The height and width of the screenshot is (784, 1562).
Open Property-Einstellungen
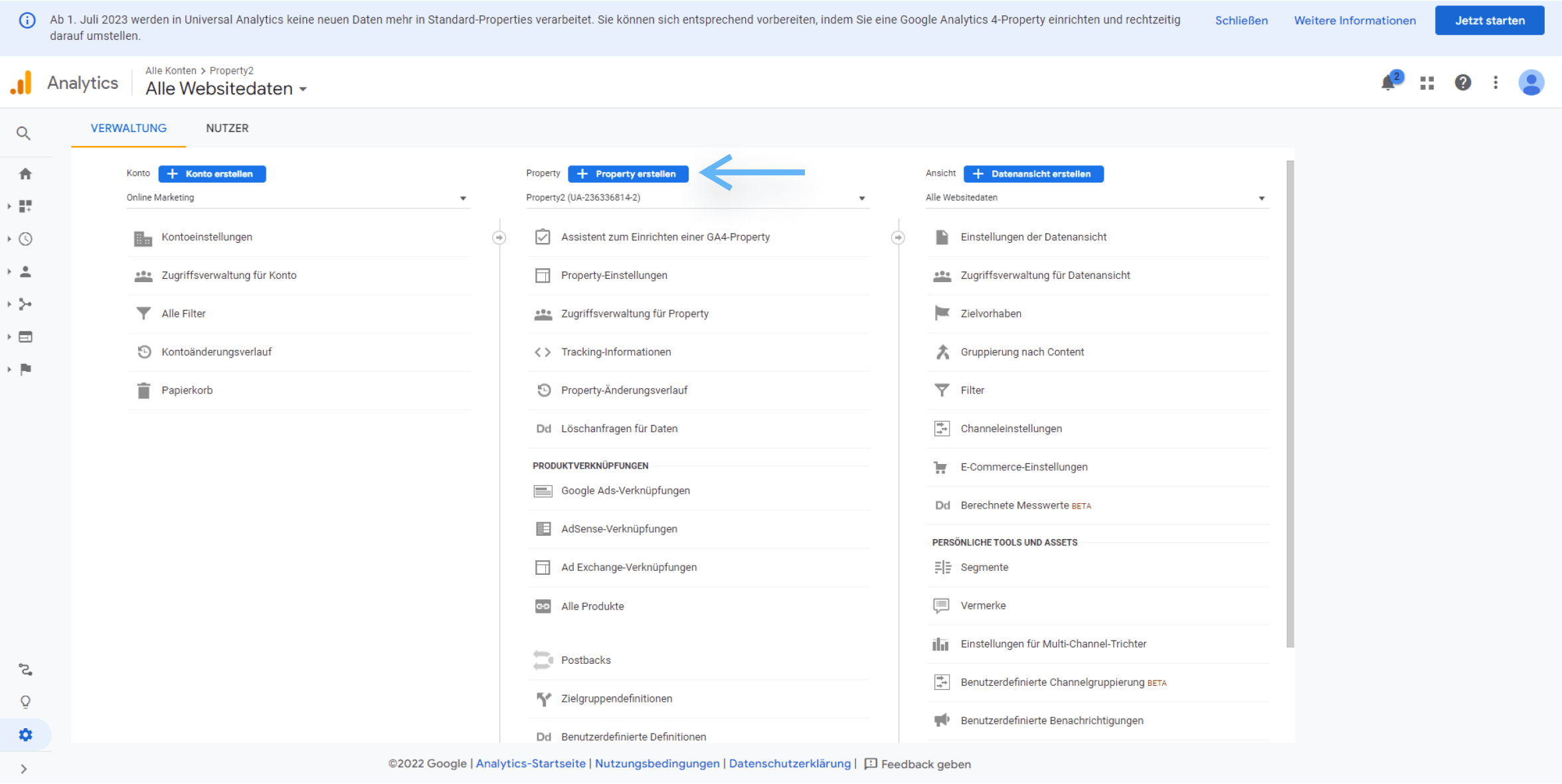point(614,275)
